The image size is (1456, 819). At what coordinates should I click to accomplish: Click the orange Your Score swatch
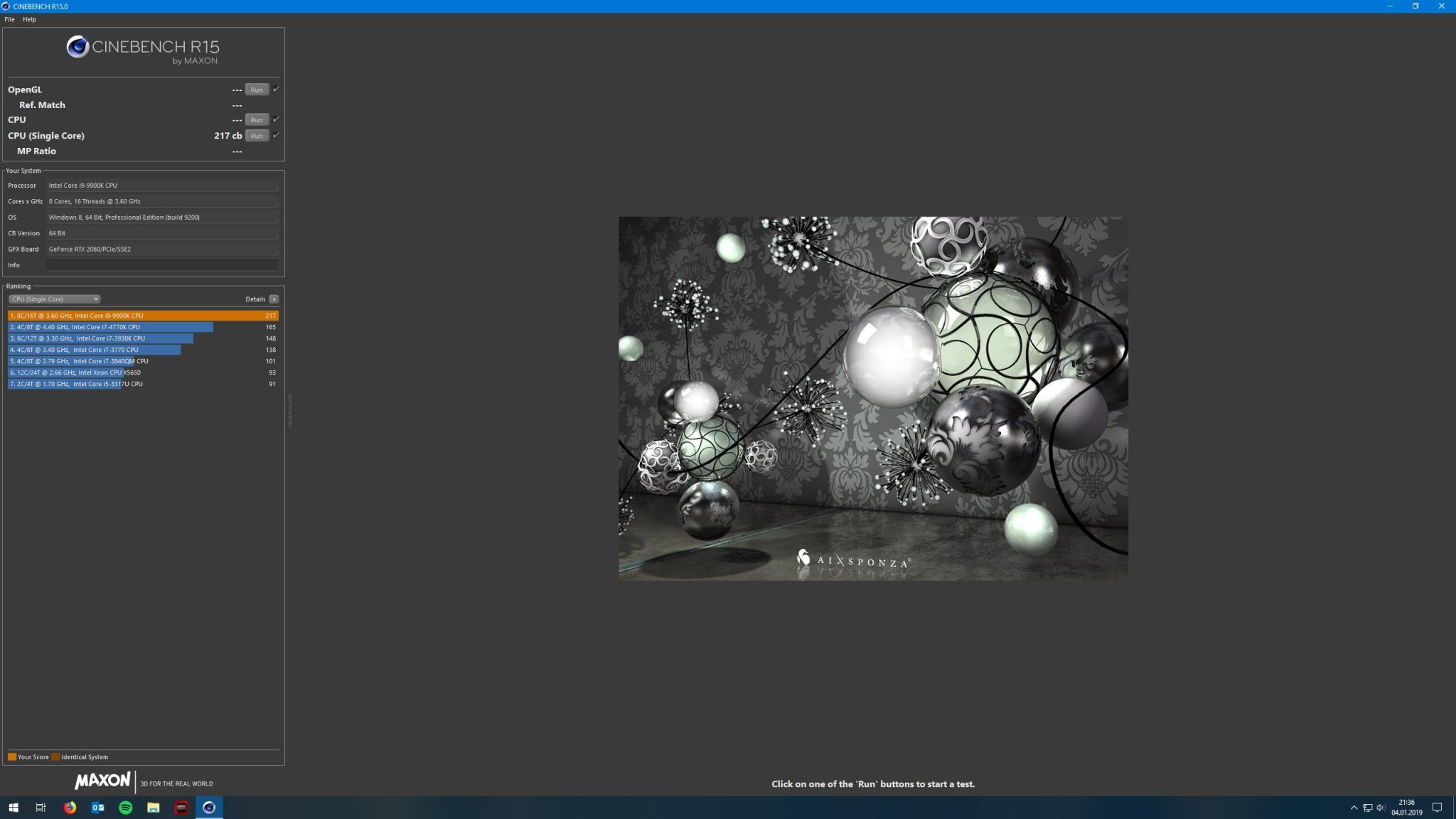12,756
